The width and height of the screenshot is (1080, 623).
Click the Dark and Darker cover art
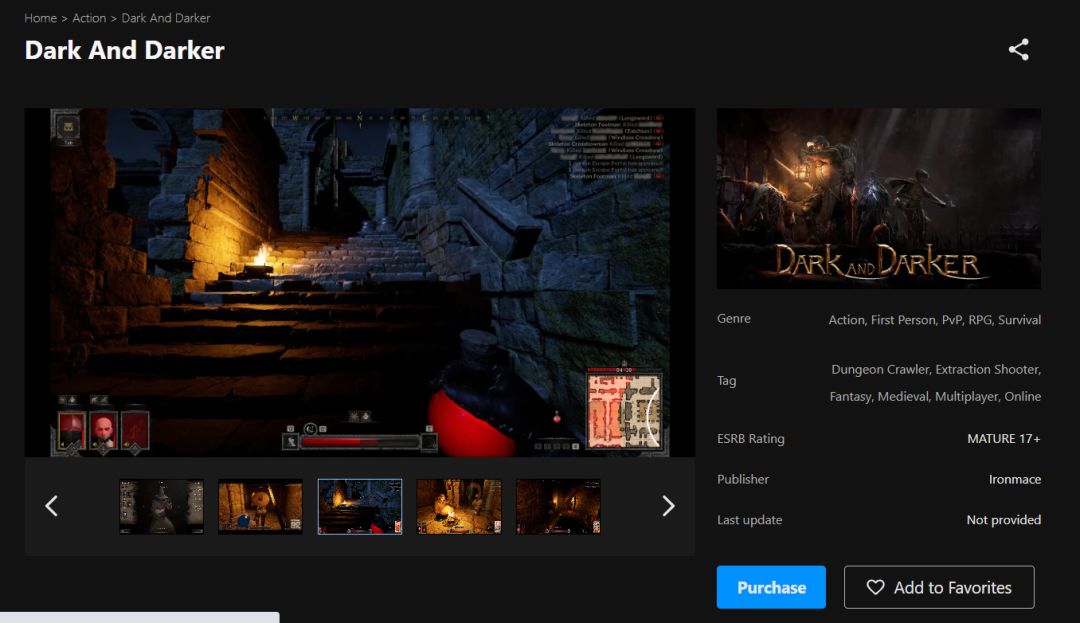pos(878,198)
